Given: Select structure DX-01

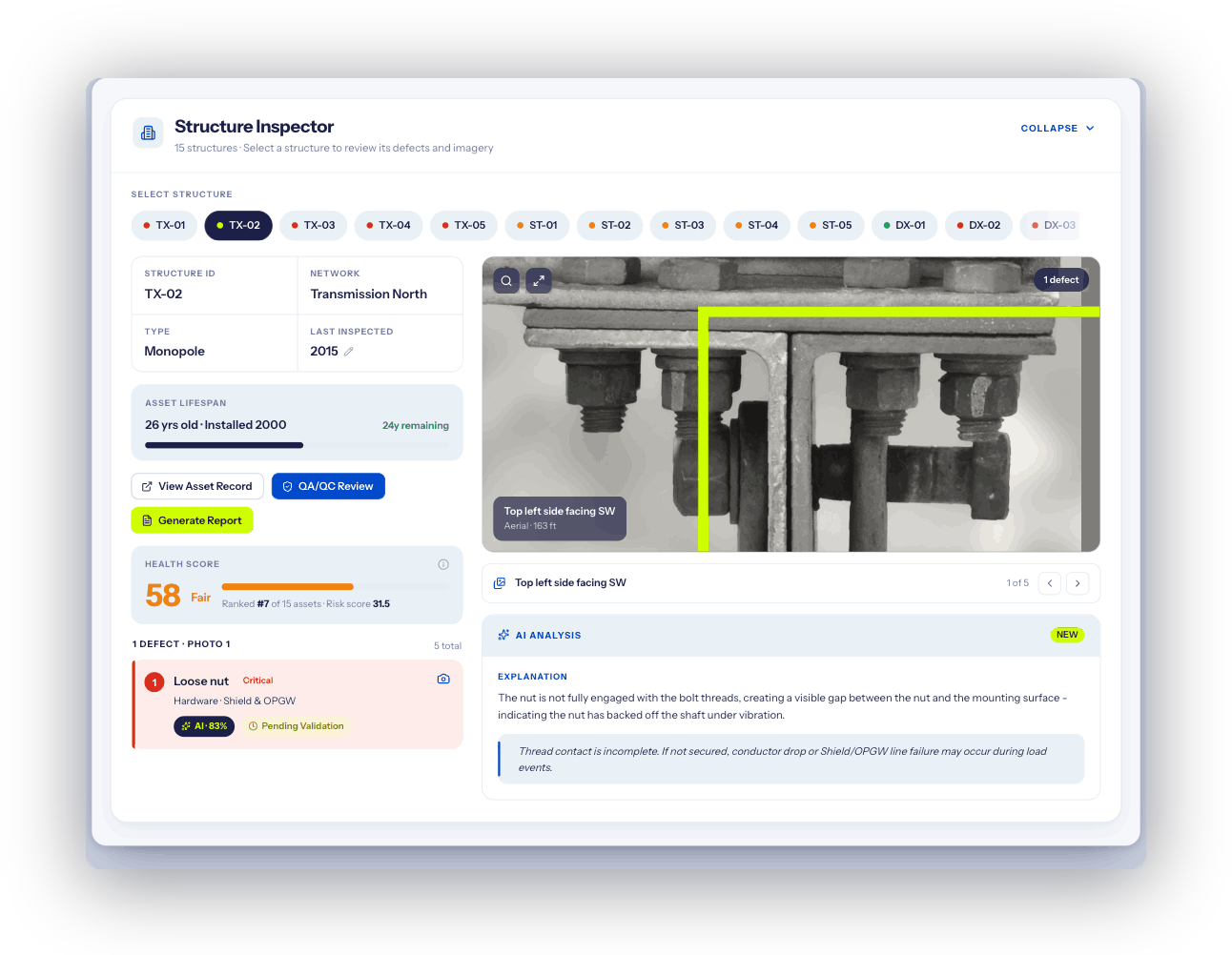Looking at the screenshot, I should pos(905,226).
